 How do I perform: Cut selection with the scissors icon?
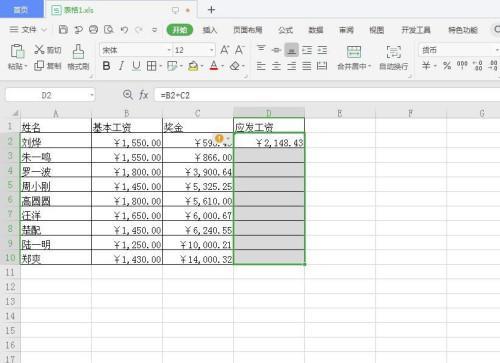click(x=39, y=50)
